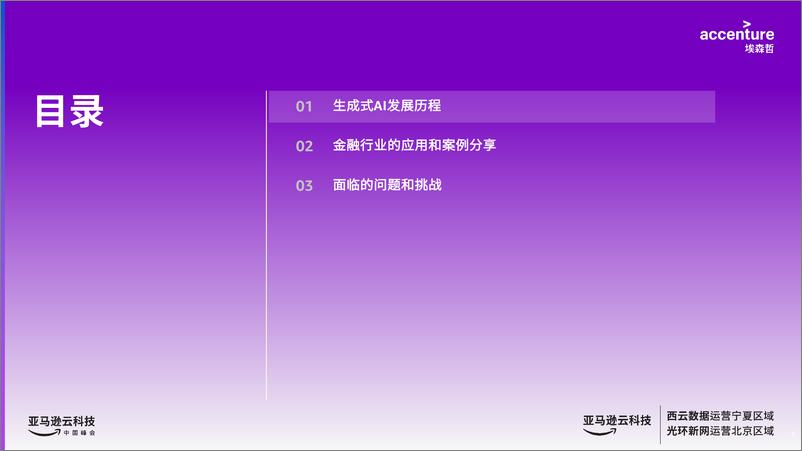Click the number 01 label
The height and width of the screenshot is (451, 802).
coord(304,106)
